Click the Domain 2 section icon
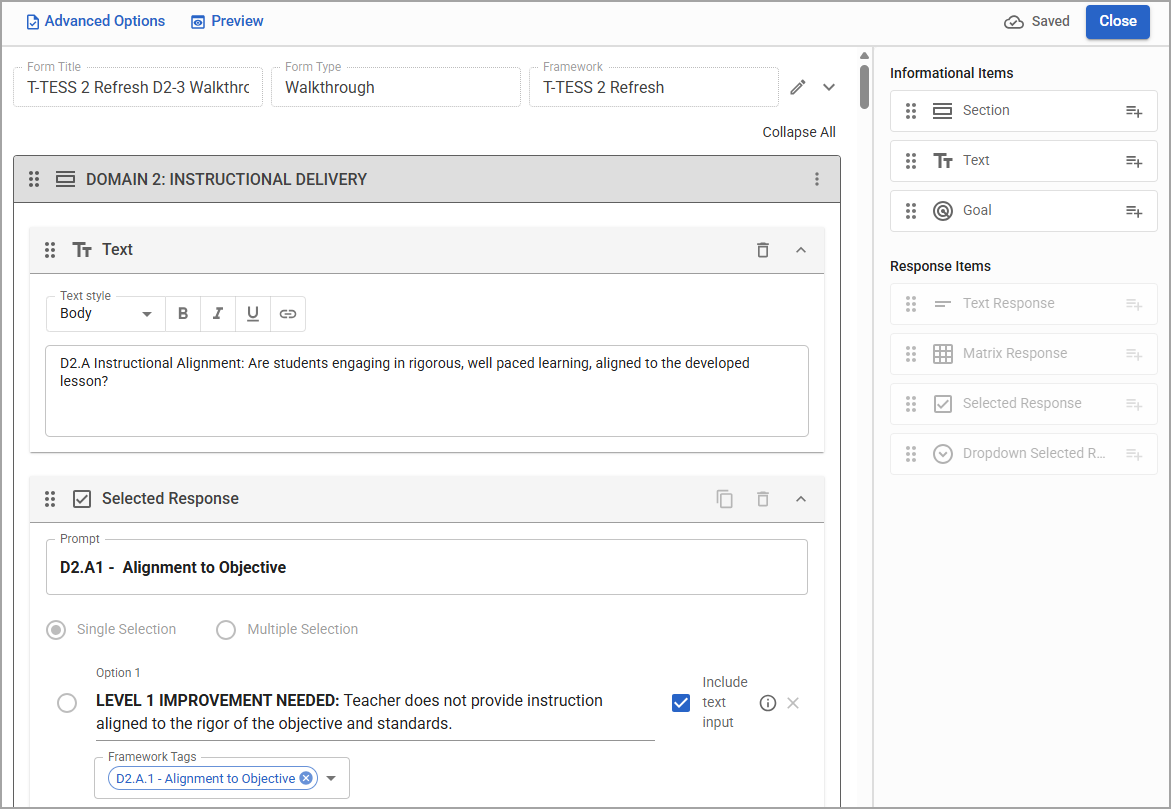Viewport: 1171px width, 809px height. tap(66, 179)
